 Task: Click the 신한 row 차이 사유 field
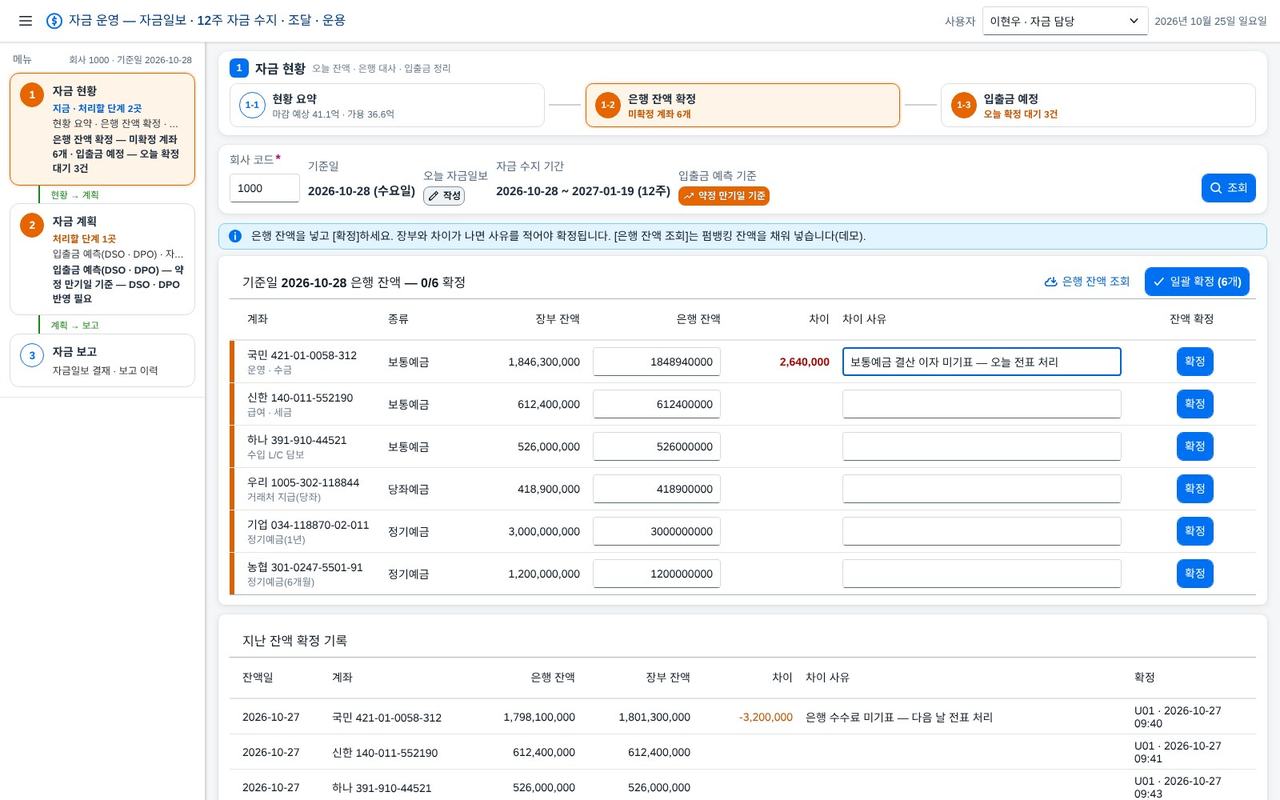(982, 404)
